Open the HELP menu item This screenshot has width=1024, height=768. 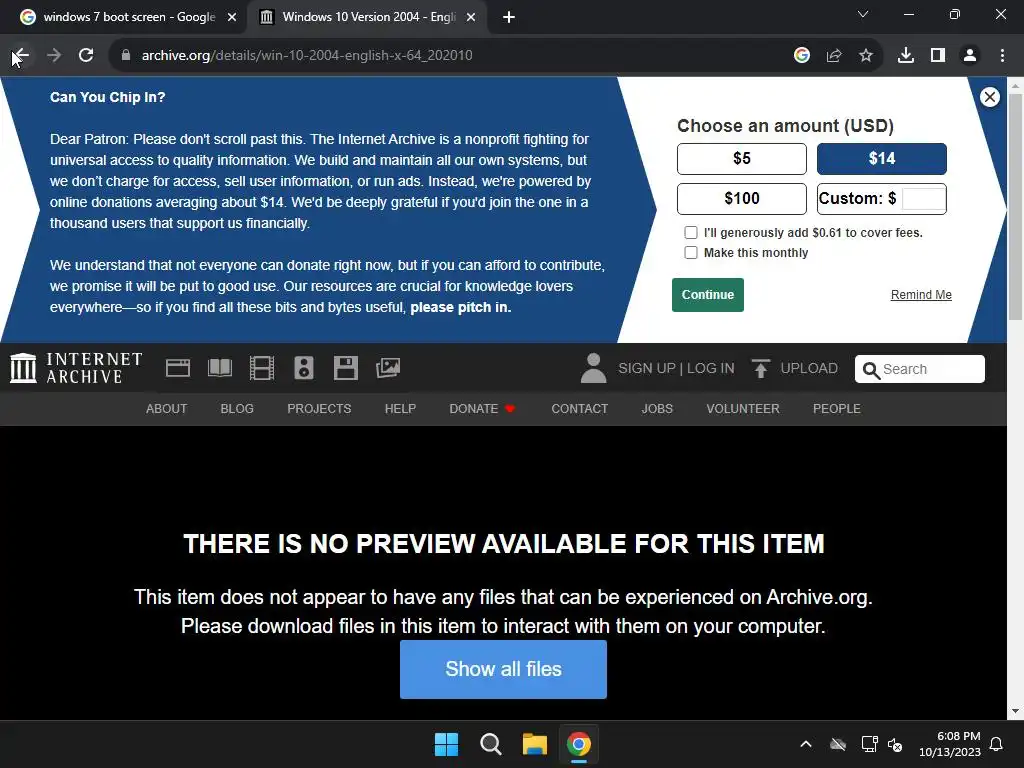pyautogui.click(x=400, y=409)
